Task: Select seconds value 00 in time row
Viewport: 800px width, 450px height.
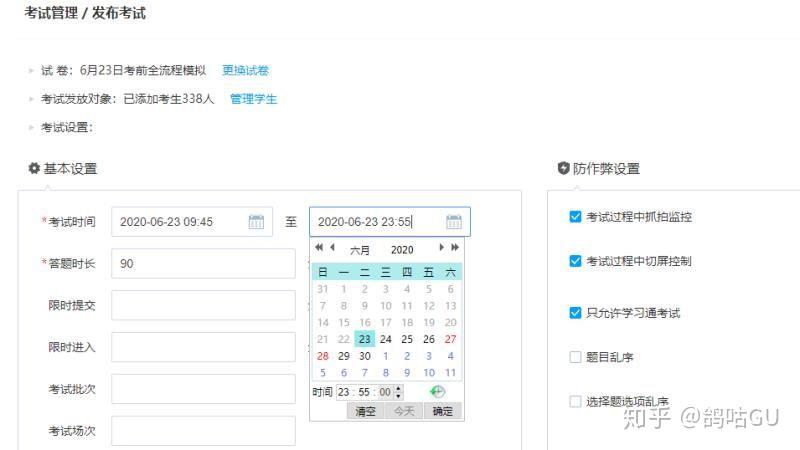Action: [x=385, y=392]
